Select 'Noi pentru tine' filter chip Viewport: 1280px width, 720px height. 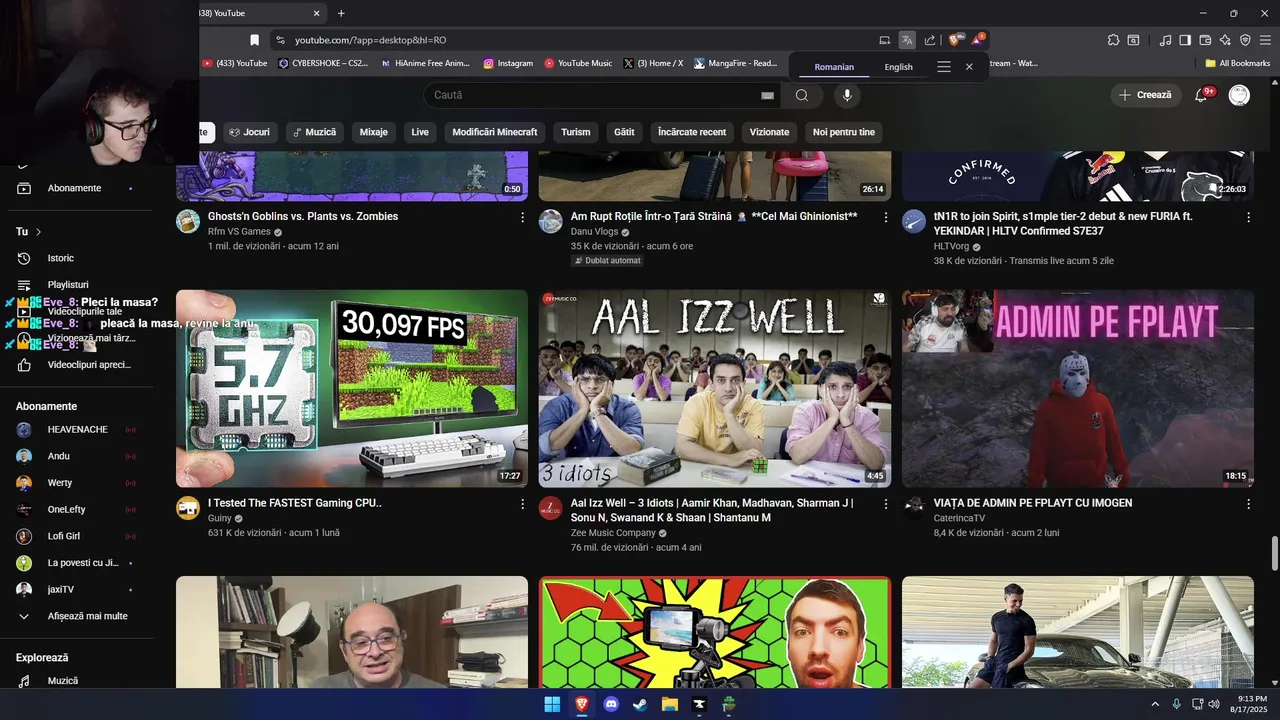(843, 132)
